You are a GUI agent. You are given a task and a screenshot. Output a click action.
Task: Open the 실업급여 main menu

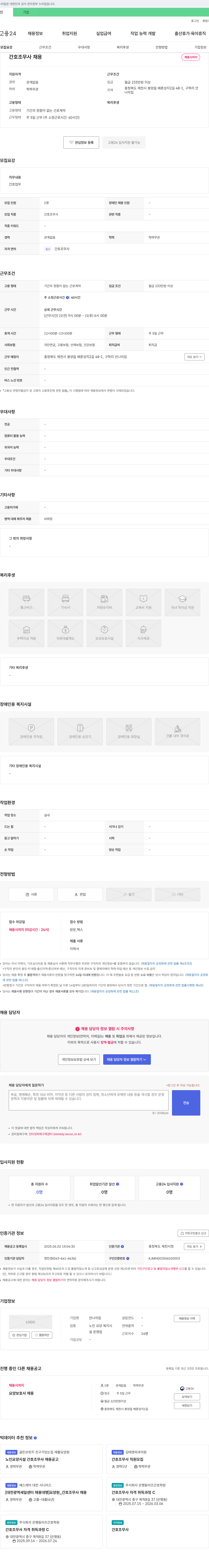tap(104, 33)
